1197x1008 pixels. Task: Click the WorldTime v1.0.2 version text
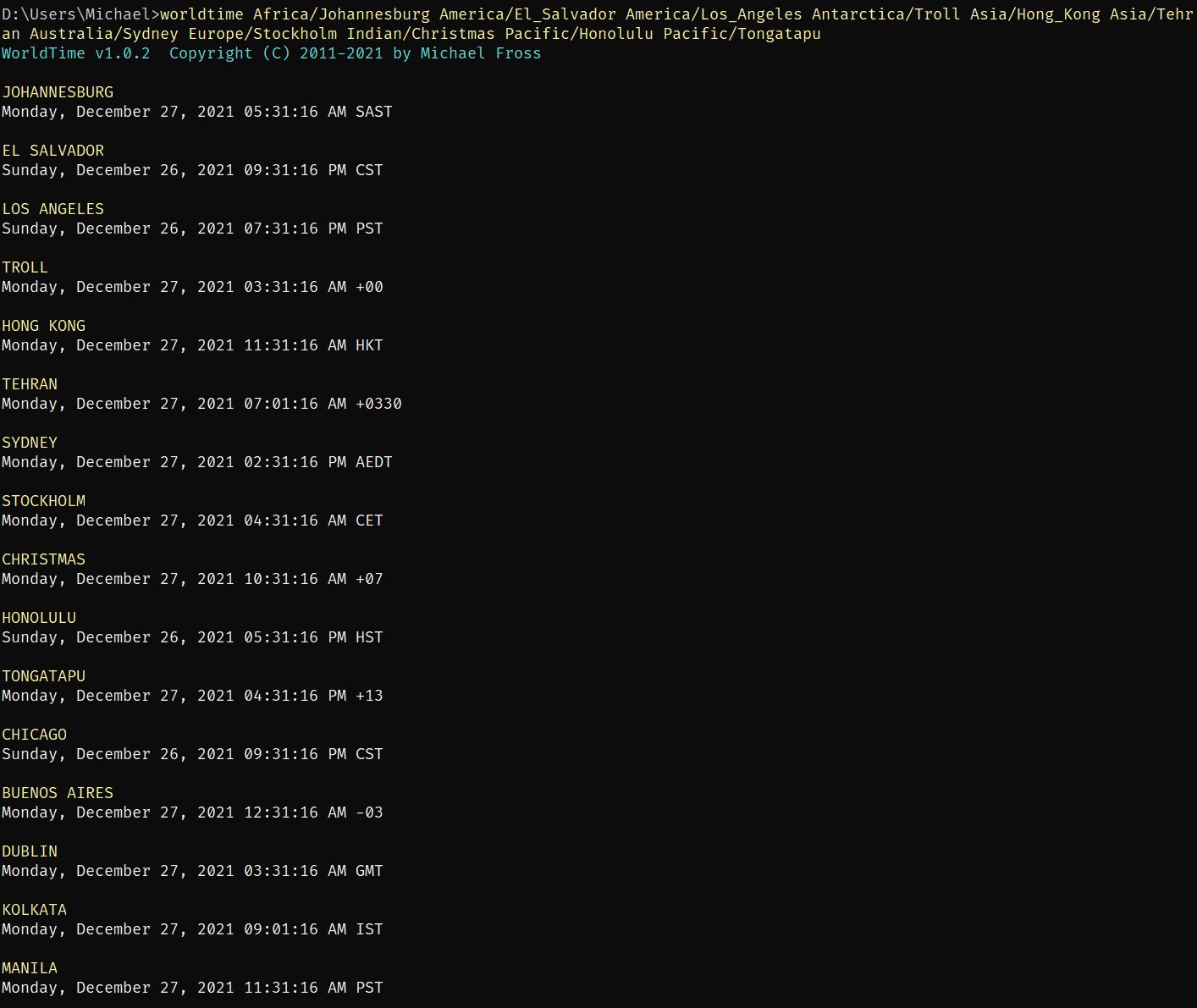pyautogui.click(x=75, y=52)
